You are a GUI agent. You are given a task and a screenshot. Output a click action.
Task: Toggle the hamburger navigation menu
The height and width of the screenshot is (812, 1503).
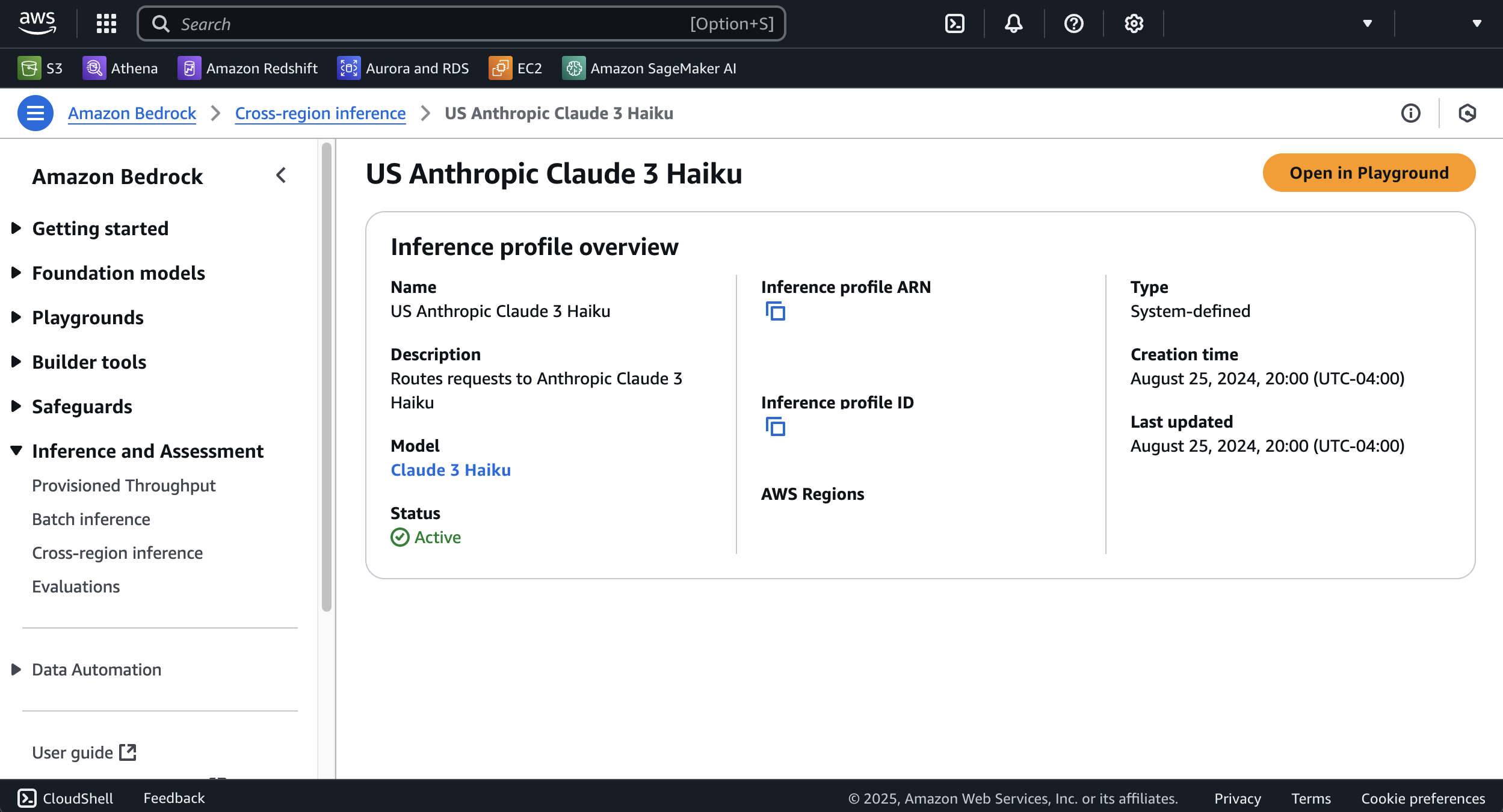pos(35,113)
